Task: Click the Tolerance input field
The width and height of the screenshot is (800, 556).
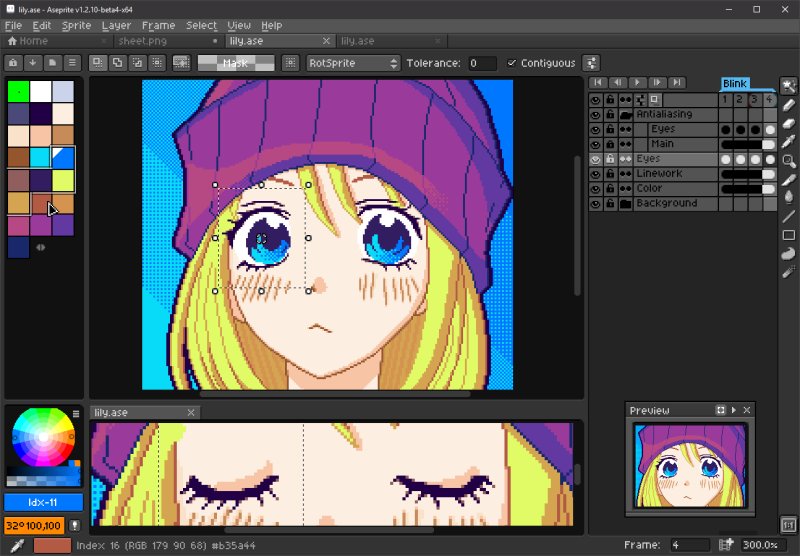Action: [x=481, y=63]
